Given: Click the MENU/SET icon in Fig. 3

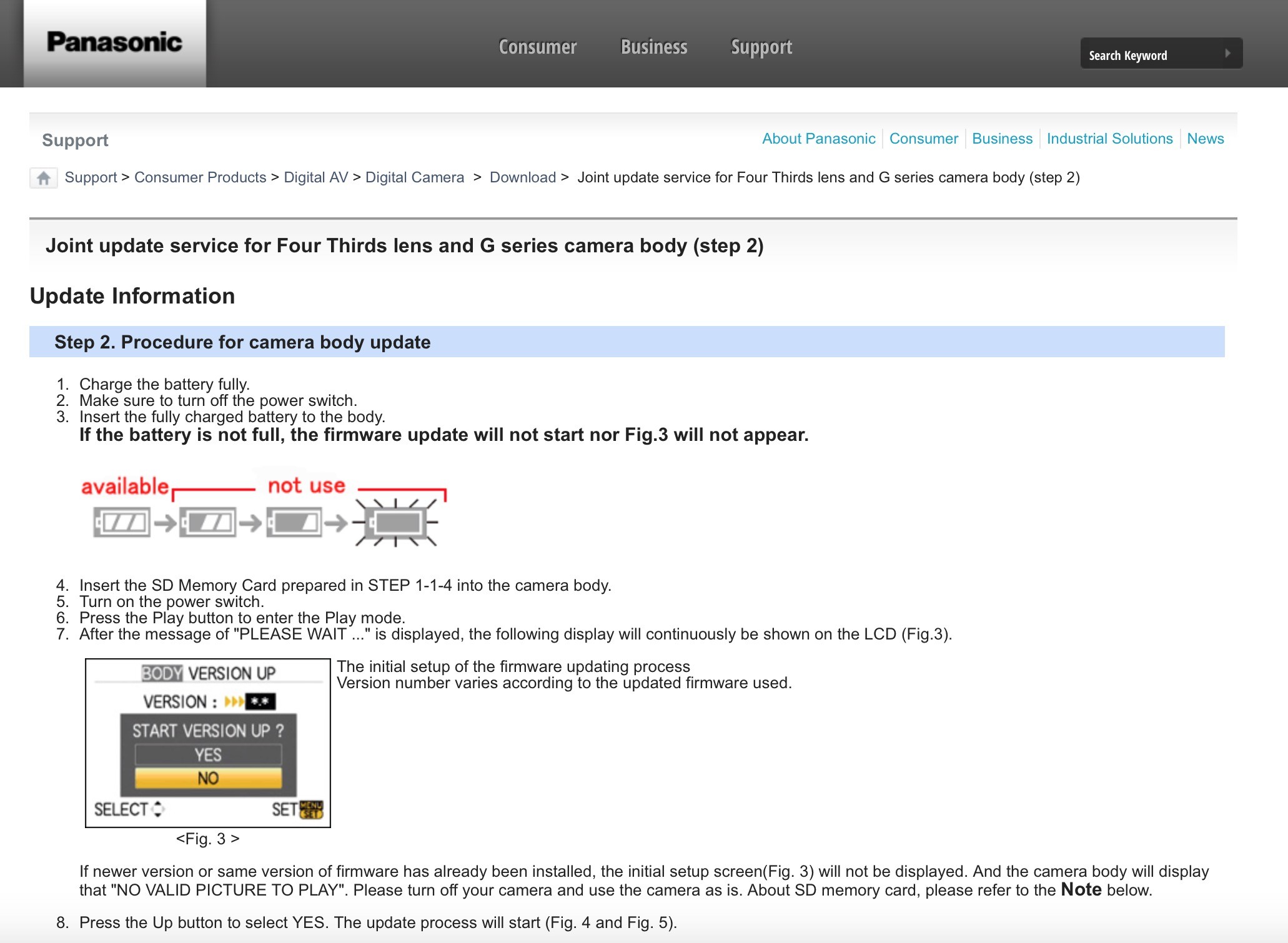Looking at the screenshot, I should [311, 809].
